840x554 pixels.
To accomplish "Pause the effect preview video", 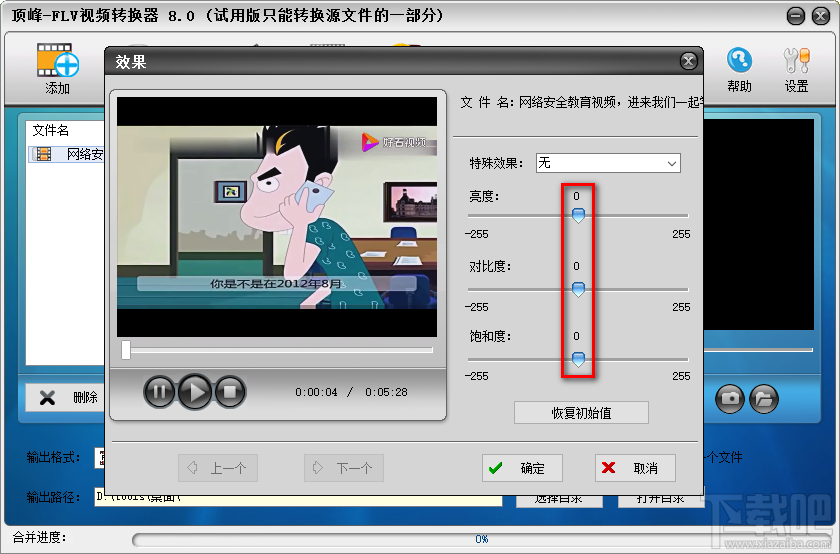I will point(159,392).
